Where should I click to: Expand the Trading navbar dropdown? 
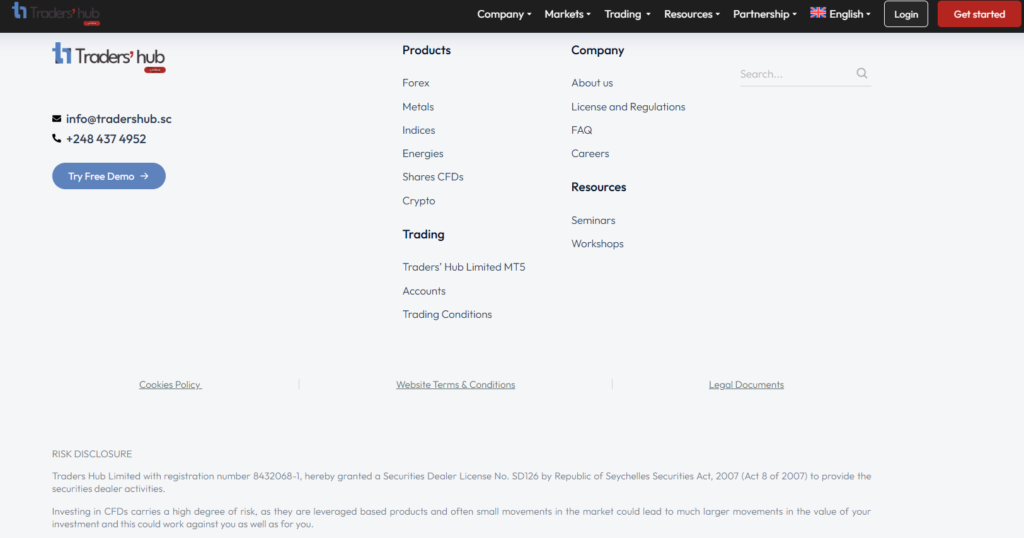tap(627, 14)
